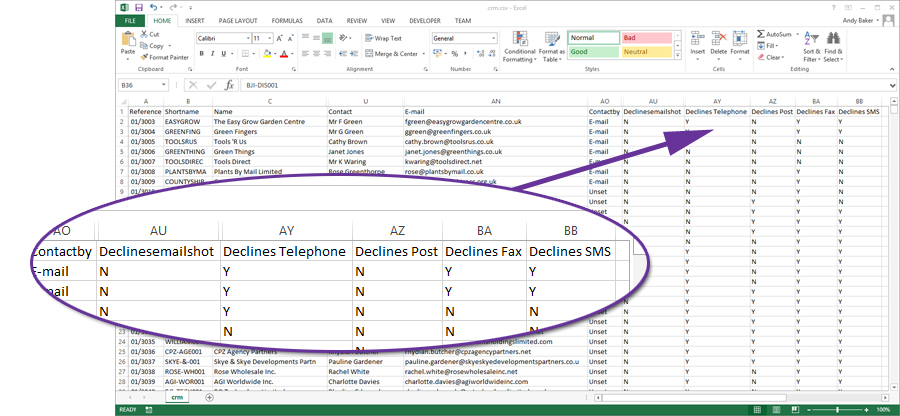This screenshot has height=416, width=900.
Task: Click the Decrease Decimal icon
Action: (490, 54)
